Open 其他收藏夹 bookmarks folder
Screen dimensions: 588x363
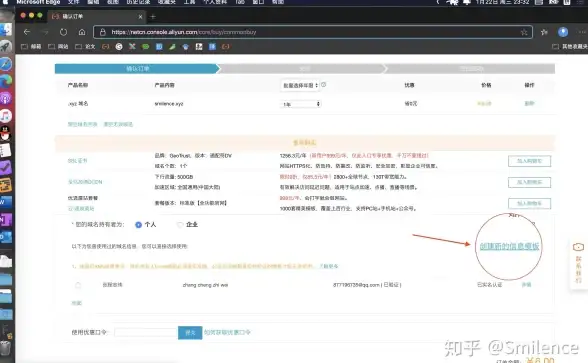pos(570,46)
